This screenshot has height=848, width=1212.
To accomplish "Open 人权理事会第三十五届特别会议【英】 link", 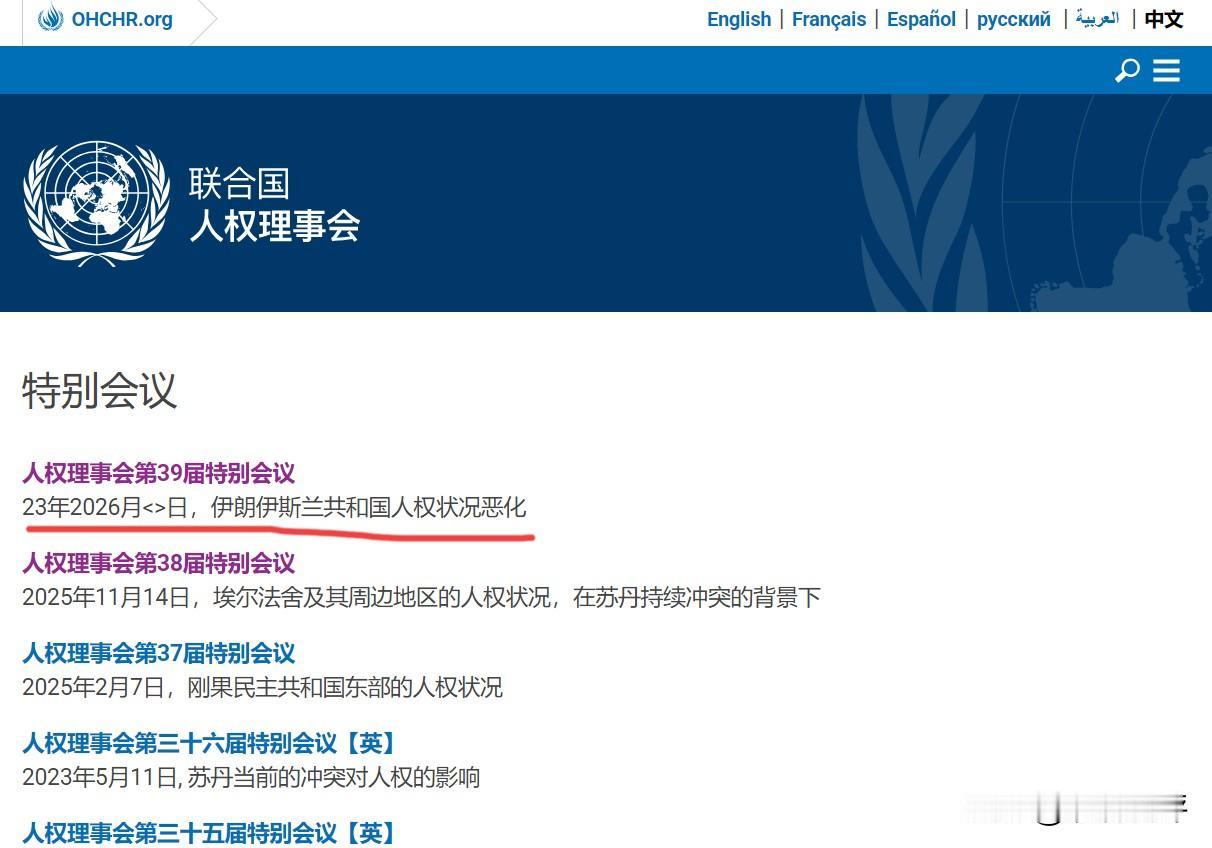I will (x=210, y=832).
